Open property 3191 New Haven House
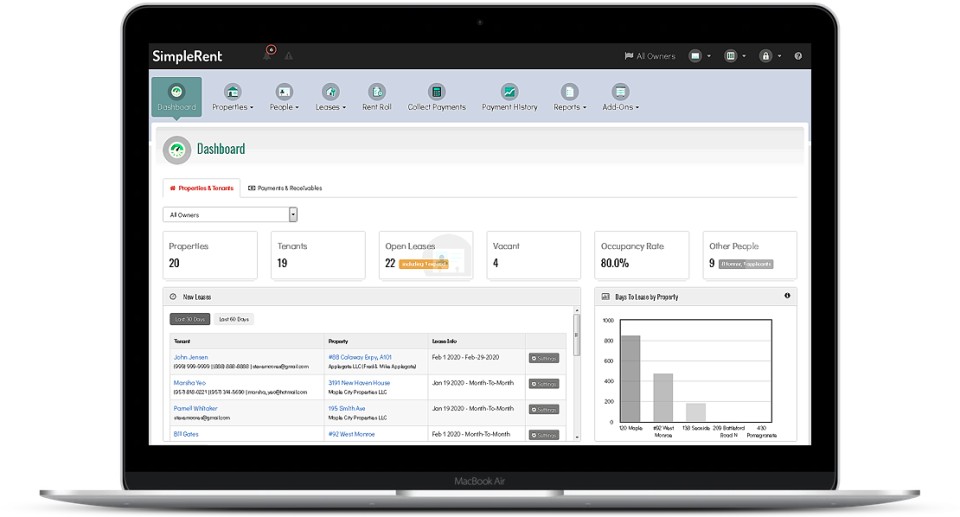960x517 pixels. (x=359, y=383)
